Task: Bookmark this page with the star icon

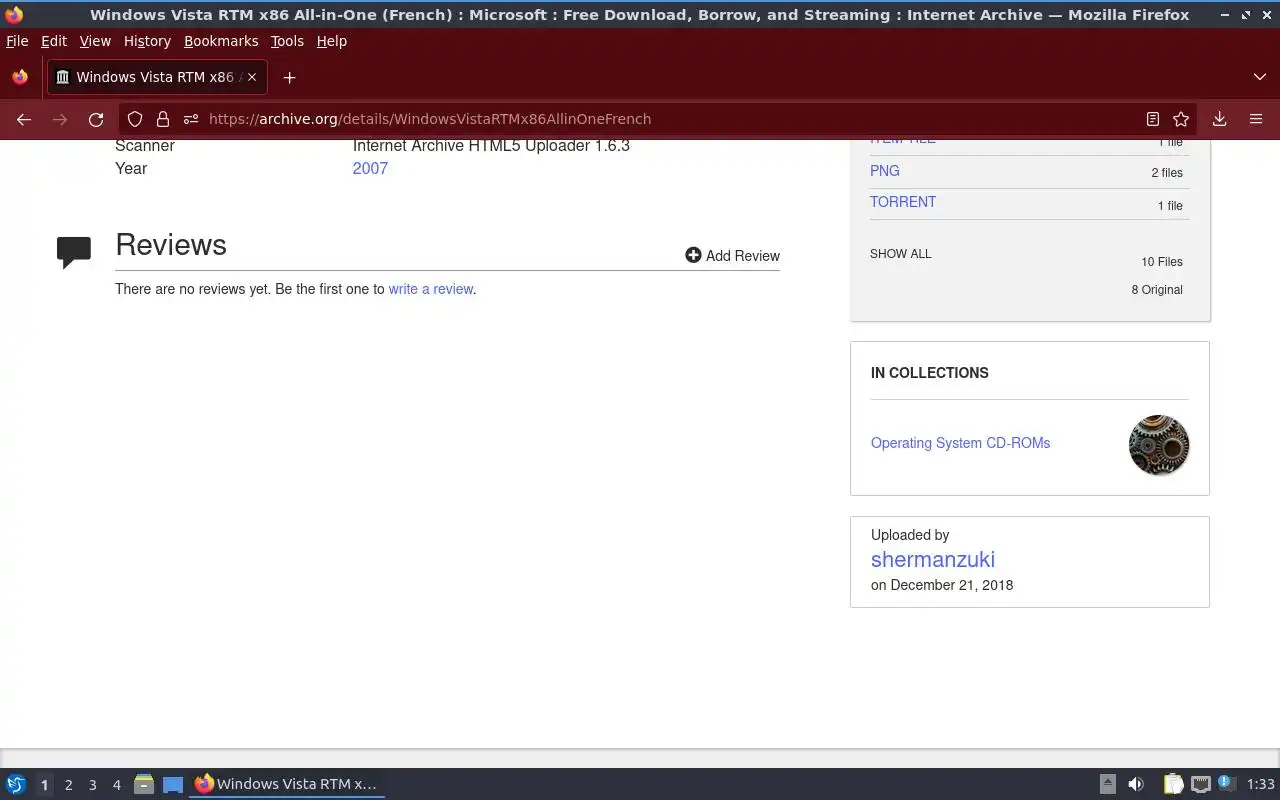Action: point(1181,119)
